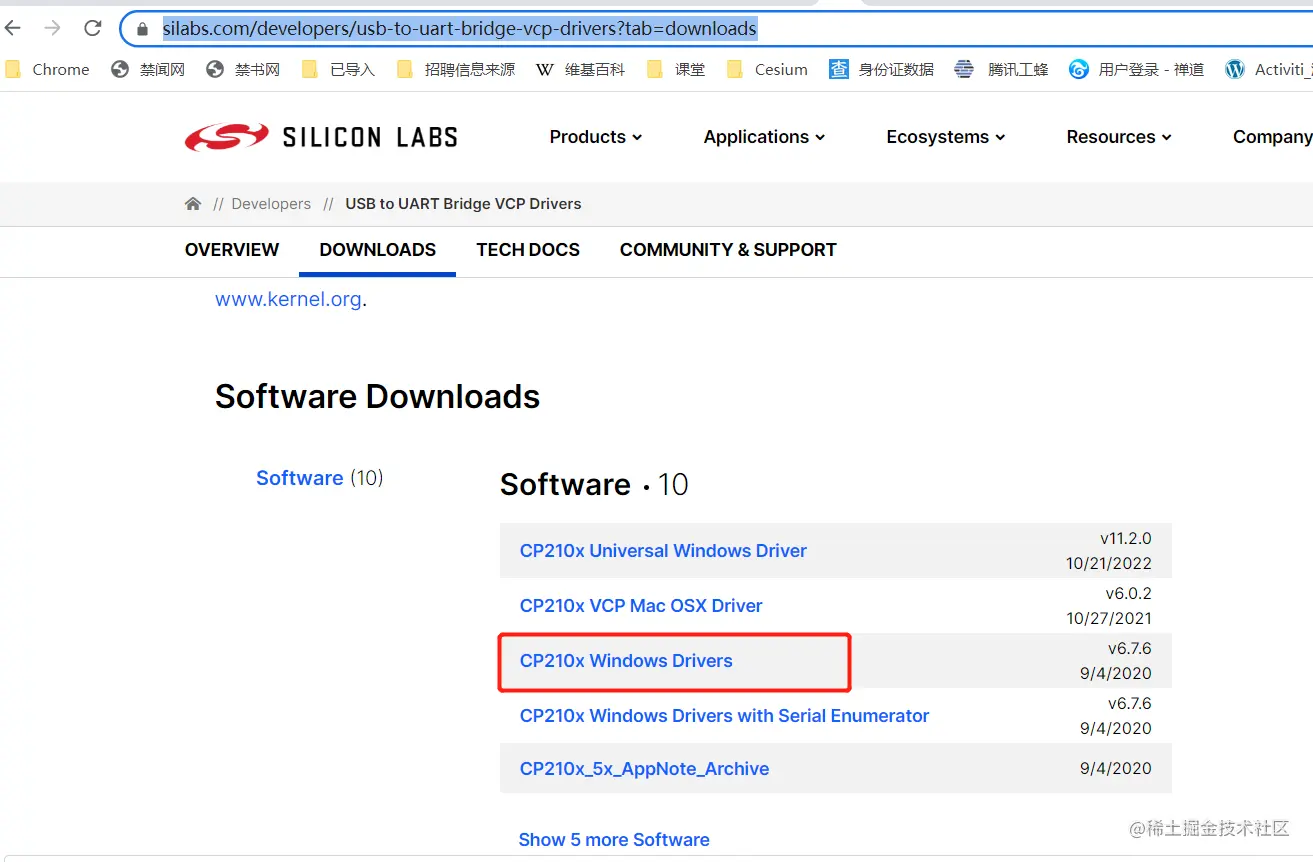The width and height of the screenshot is (1313, 862).
Task: Download Windows Drivers with Serial Enumerator
Action: coord(724,716)
